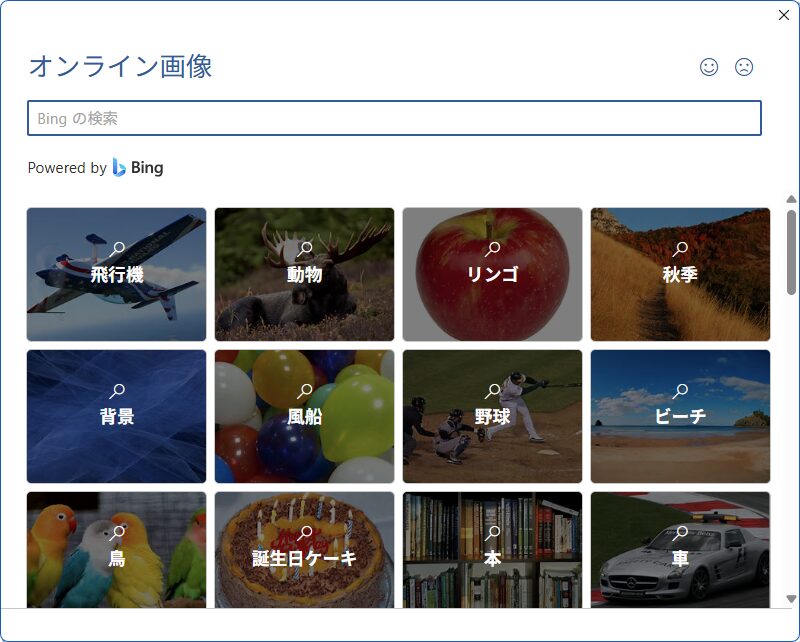Open the ビーチ beach category tile
Screen dimensions: 800x642
(x=680, y=416)
